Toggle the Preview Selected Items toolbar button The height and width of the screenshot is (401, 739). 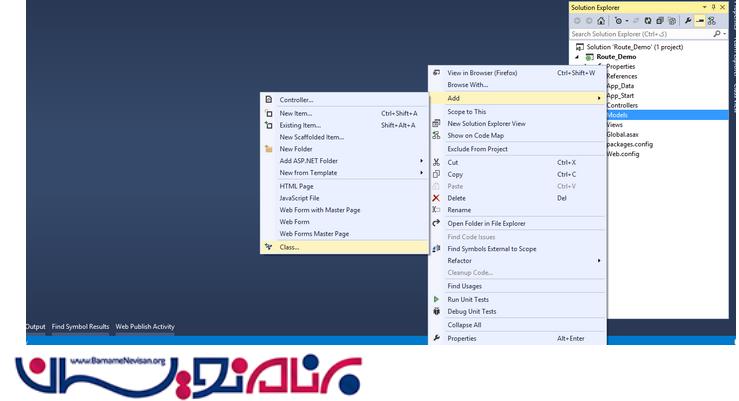pos(699,20)
